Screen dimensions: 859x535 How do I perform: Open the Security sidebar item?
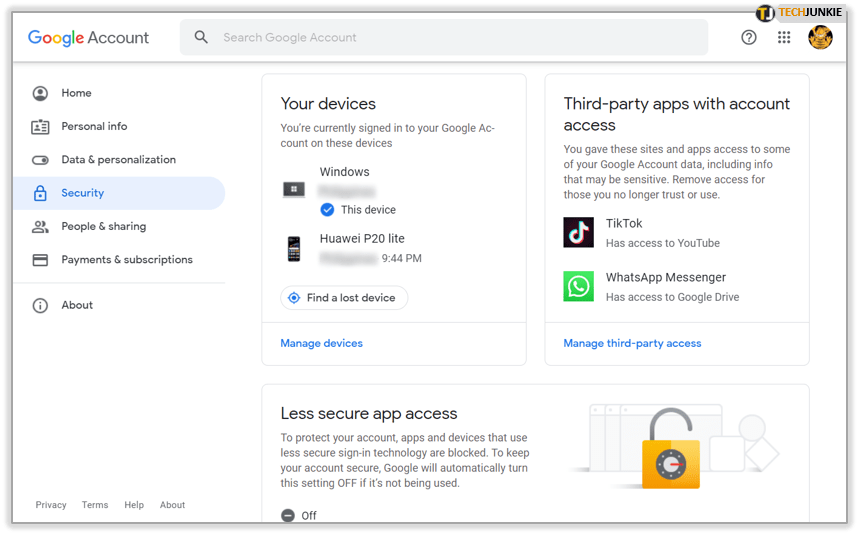point(83,193)
